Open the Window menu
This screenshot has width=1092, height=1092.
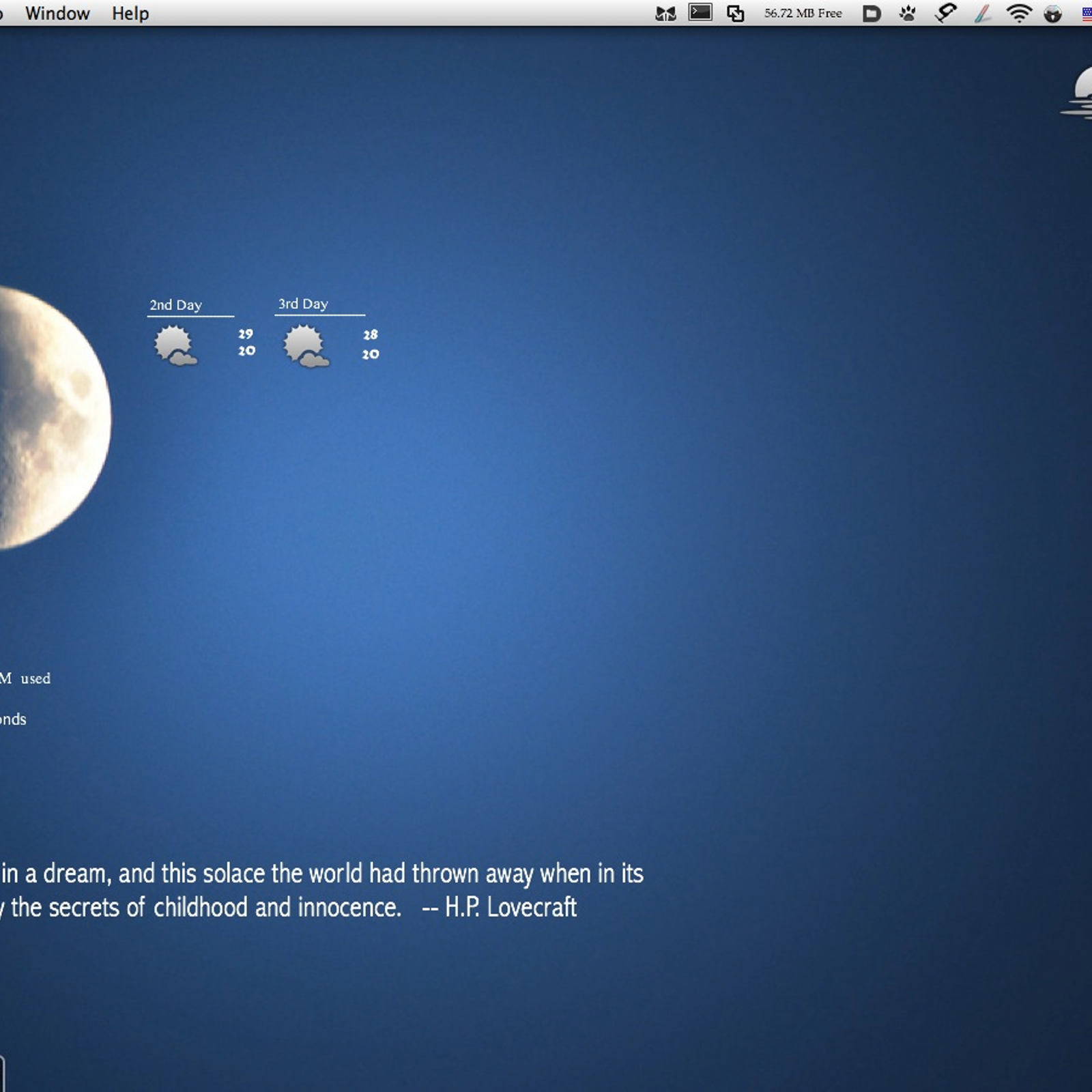point(57,13)
